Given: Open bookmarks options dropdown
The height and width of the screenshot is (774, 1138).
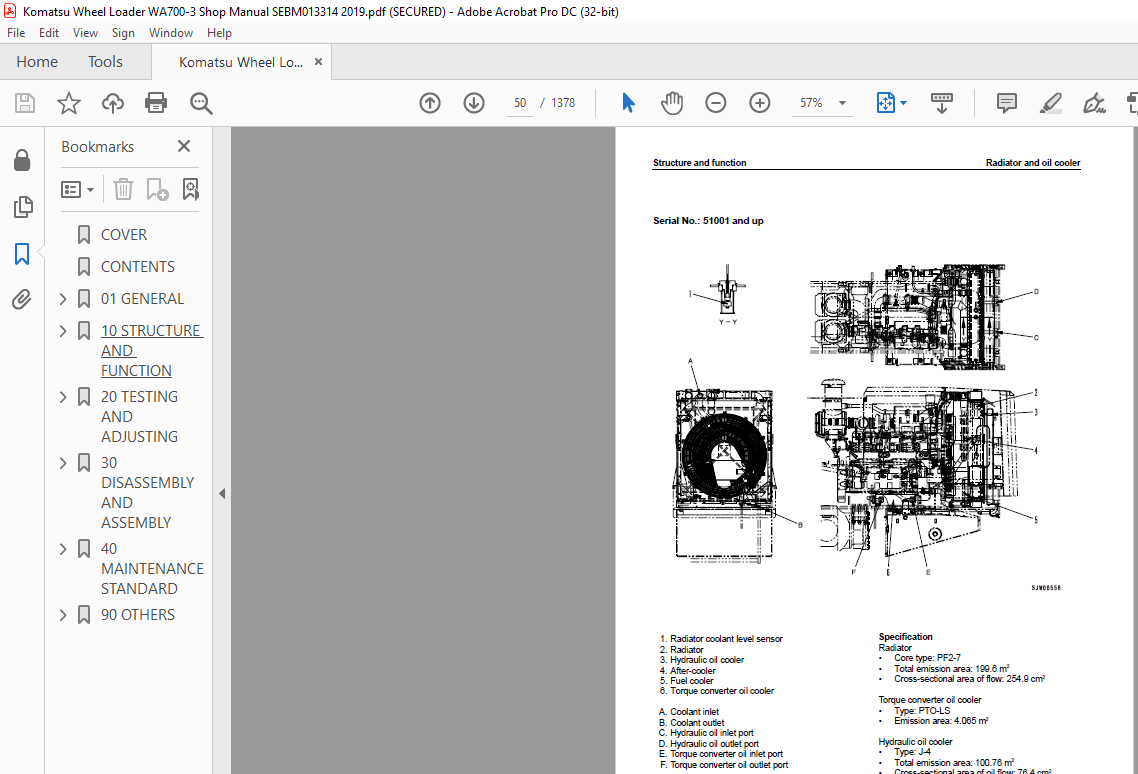Looking at the screenshot, I should pos(78,190).
